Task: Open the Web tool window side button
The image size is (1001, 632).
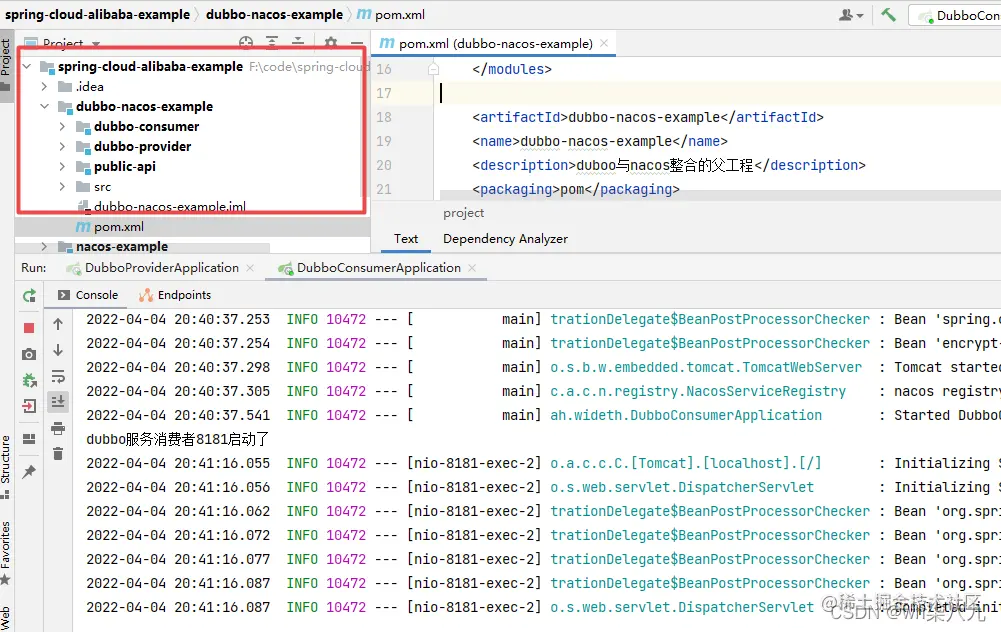Action: point(6,618)
